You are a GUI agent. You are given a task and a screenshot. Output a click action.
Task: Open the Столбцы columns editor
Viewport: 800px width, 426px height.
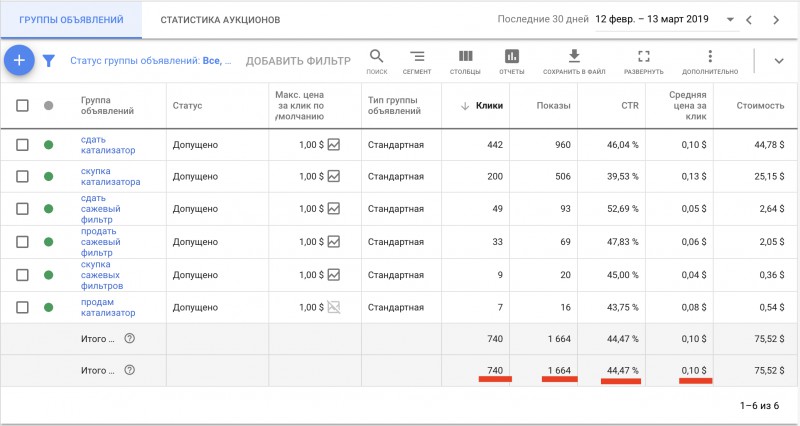coord(466,57)
